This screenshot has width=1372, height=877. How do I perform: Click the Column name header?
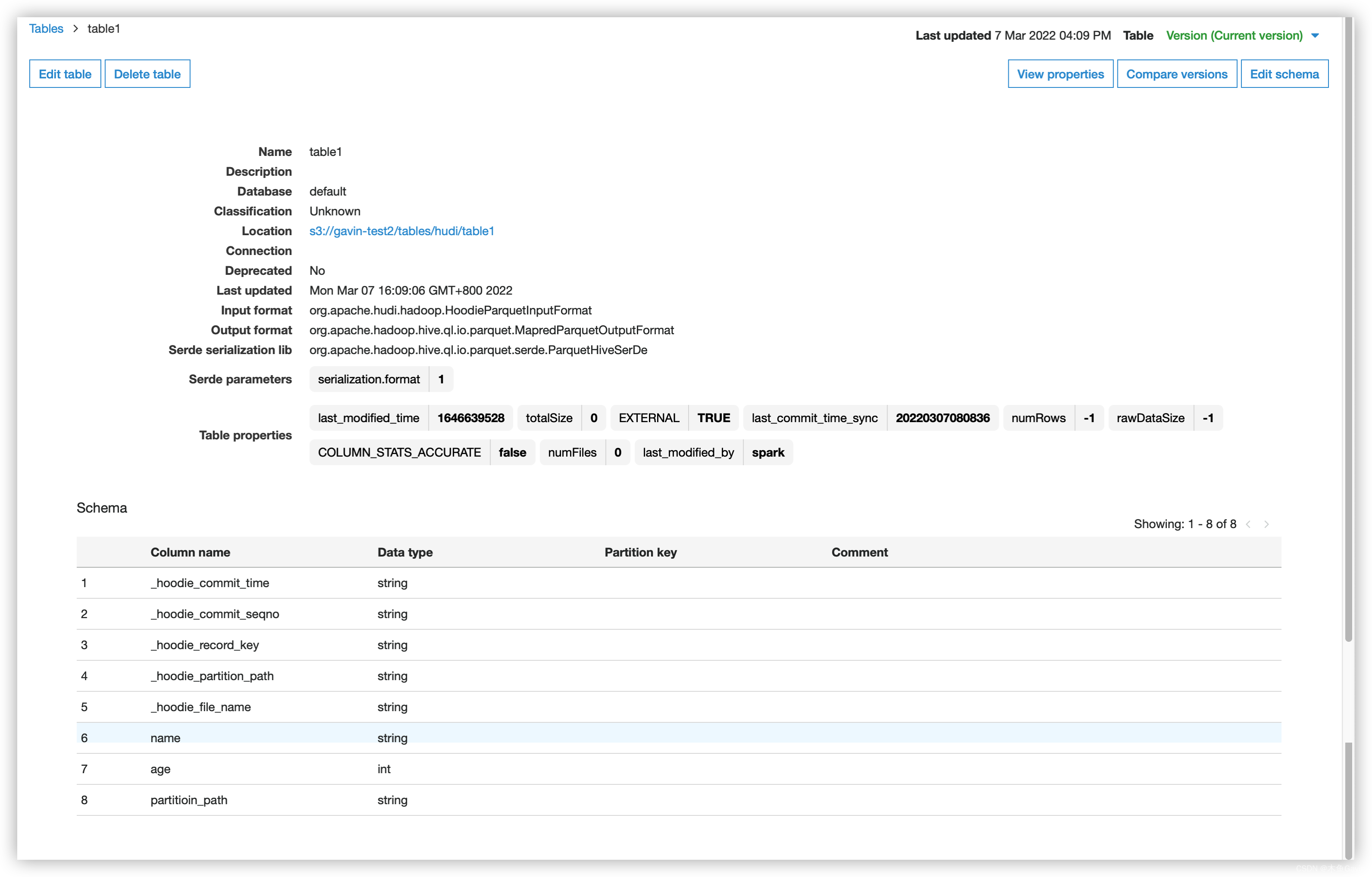pyautogui.click(x=190, y=552)
